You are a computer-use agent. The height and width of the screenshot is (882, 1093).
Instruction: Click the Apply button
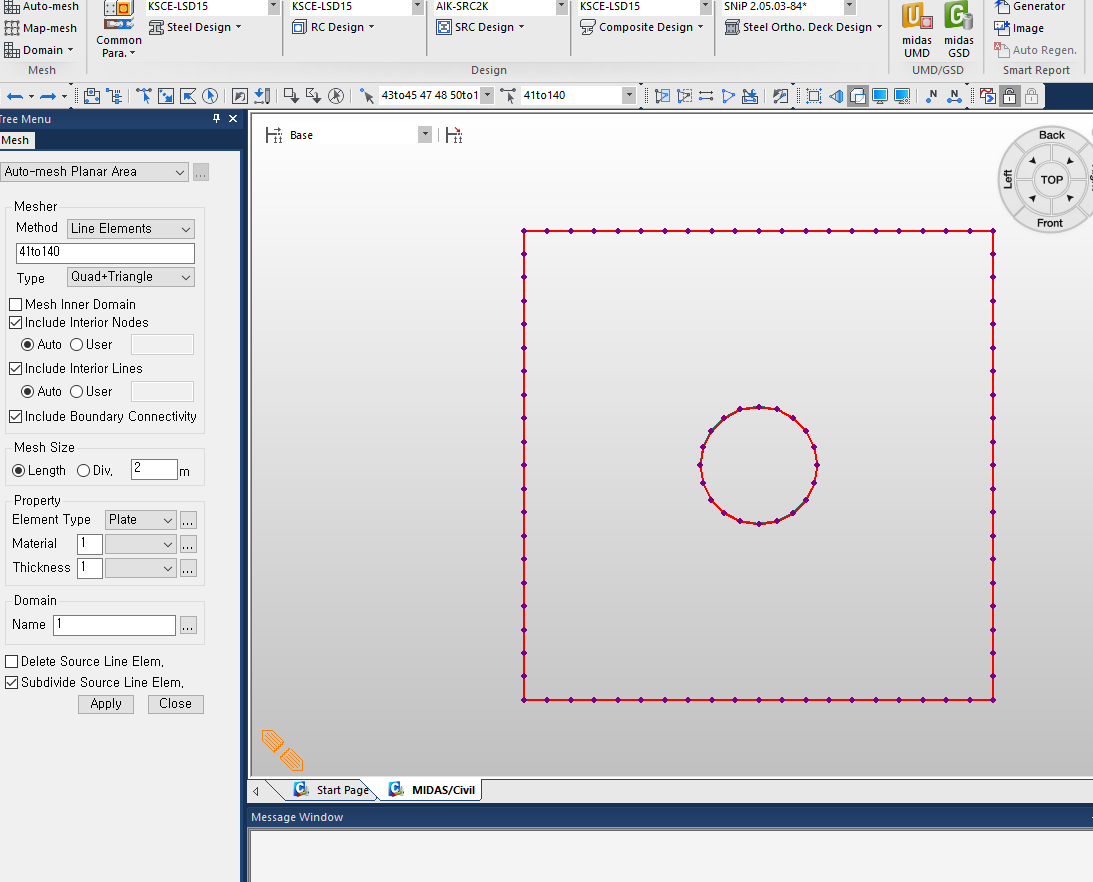pyautogui.click(x=106, y=704)
